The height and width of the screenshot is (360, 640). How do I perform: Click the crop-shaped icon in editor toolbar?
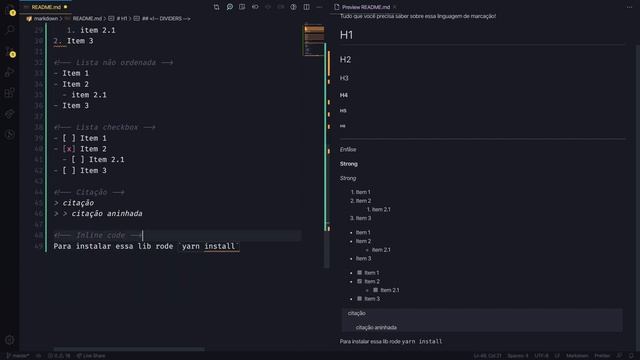(216, 7)
